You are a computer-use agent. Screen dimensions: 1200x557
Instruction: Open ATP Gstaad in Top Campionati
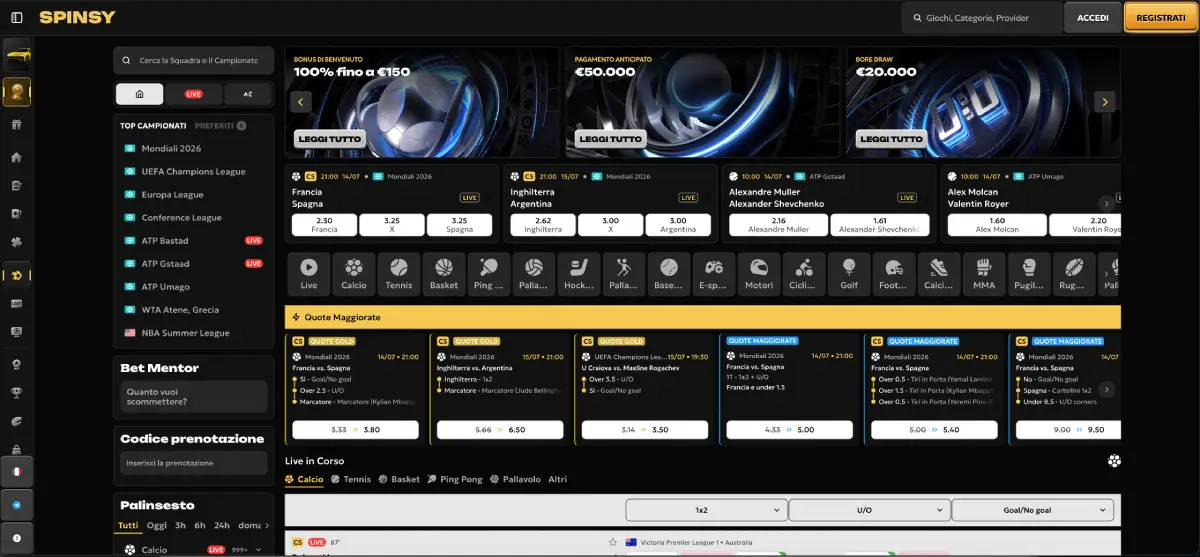[x=165, y=264]
